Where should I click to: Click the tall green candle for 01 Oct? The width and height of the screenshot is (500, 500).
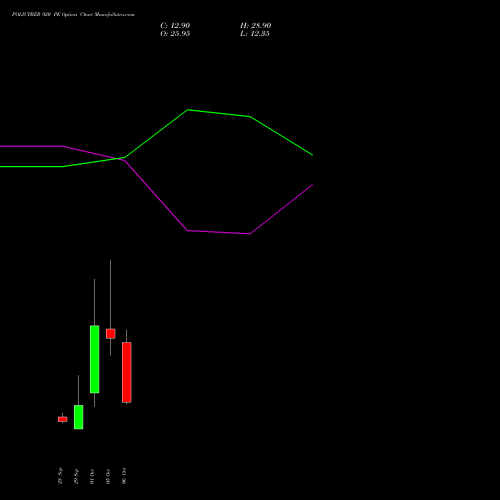click(95, 359)
